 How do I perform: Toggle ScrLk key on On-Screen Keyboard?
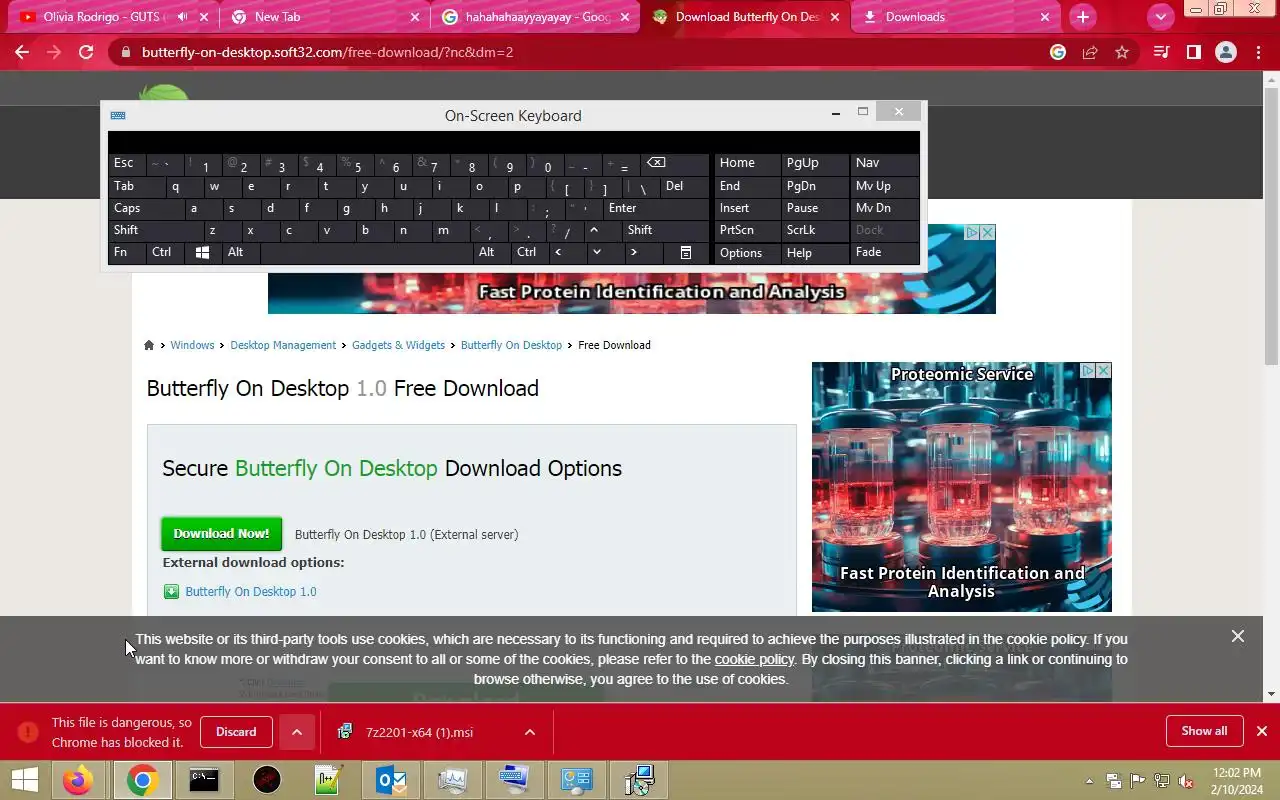coord(814,230)
